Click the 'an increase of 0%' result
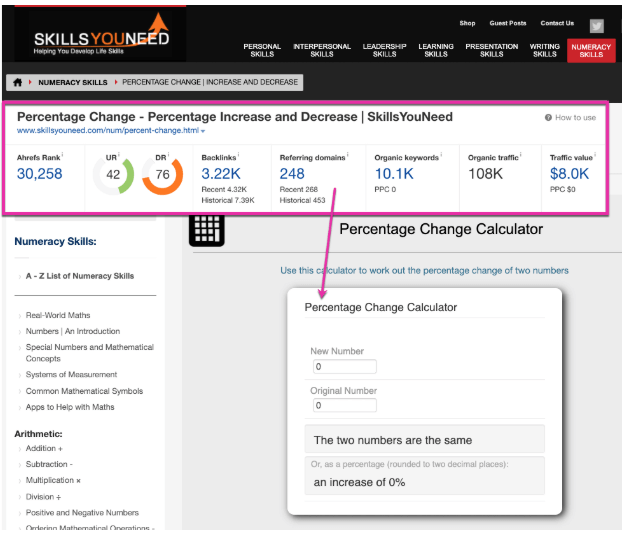 click(x=359, y=483)
